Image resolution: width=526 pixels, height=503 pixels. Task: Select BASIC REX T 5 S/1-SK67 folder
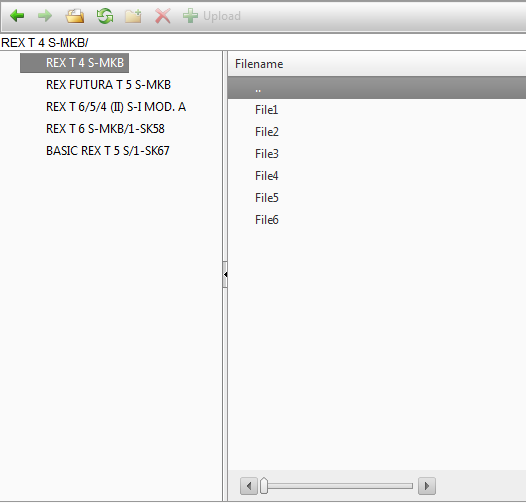pyautogui.click(x=108, y=151)
